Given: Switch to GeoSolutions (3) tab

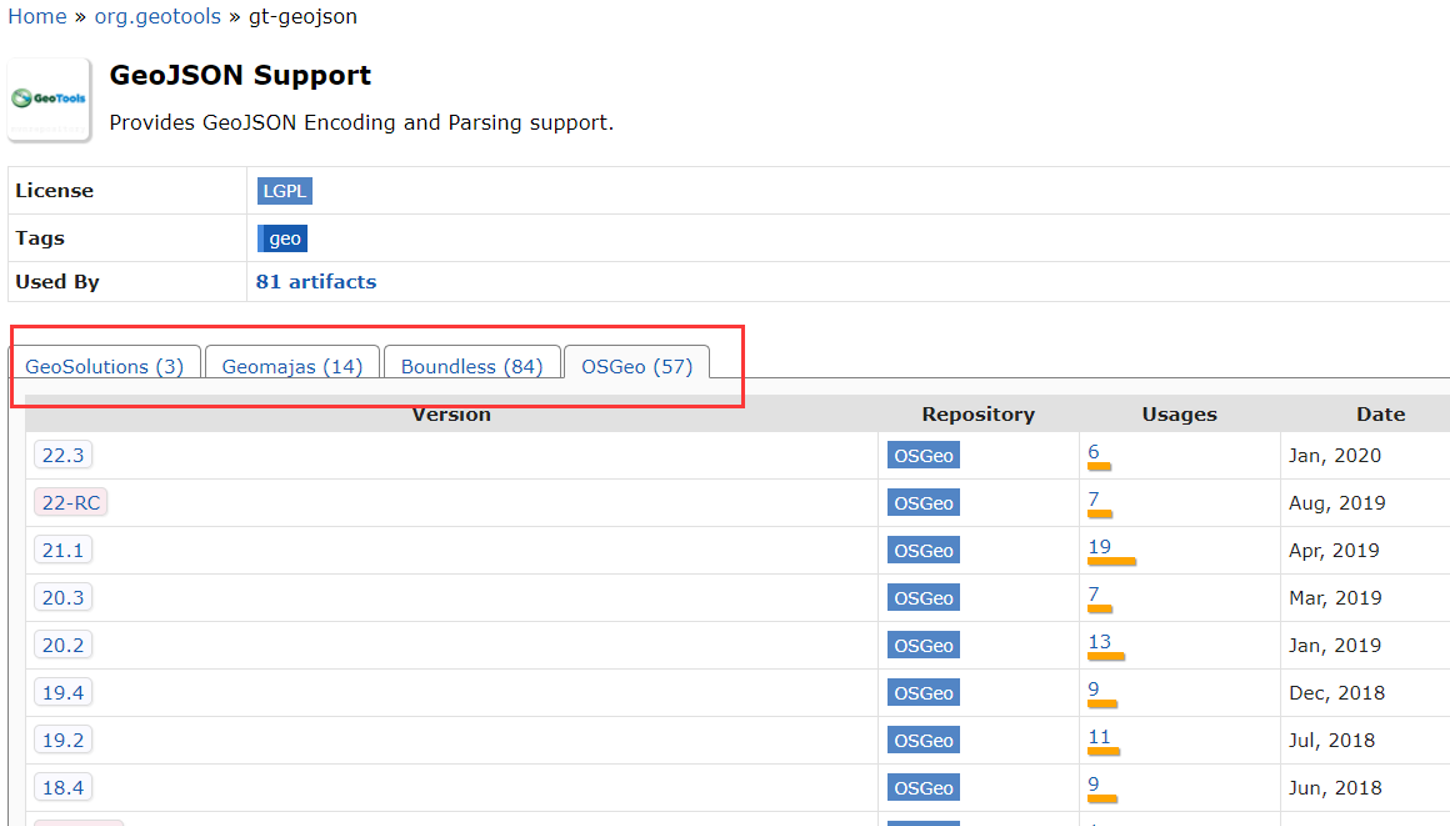Looking at the screenshot, I should coord(105,366).
